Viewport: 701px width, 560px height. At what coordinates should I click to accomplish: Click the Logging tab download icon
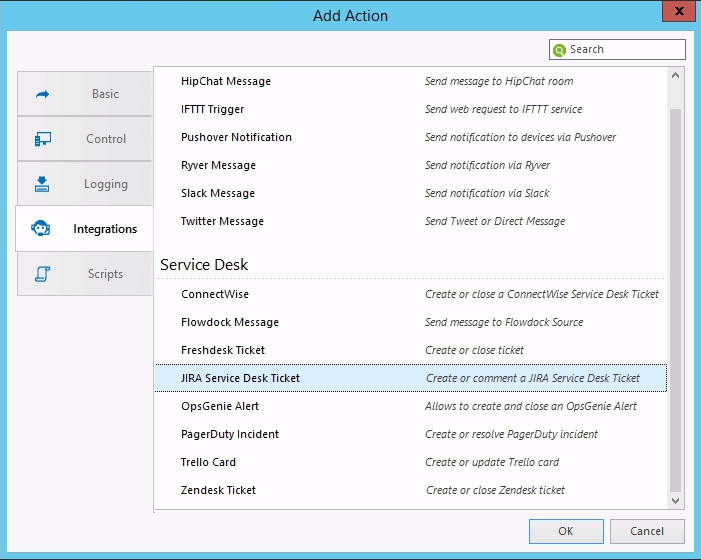coord(42,184)
